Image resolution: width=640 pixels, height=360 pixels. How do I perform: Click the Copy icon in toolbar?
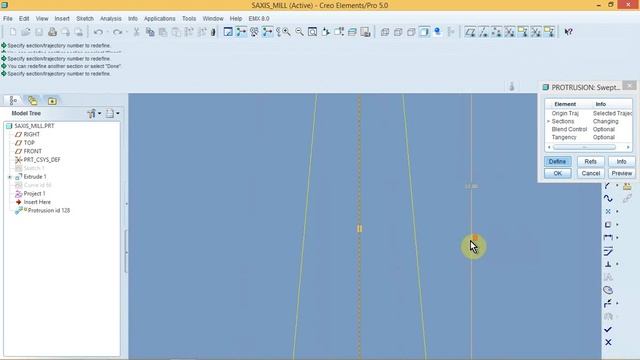pos(150,32)
